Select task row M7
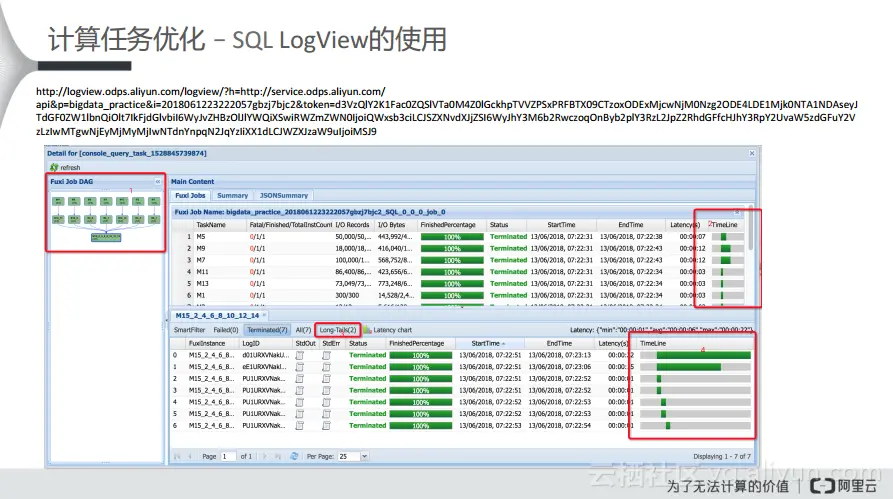This screenshot has width=893, height=499. pyautogui.click(x=459, y=260)
